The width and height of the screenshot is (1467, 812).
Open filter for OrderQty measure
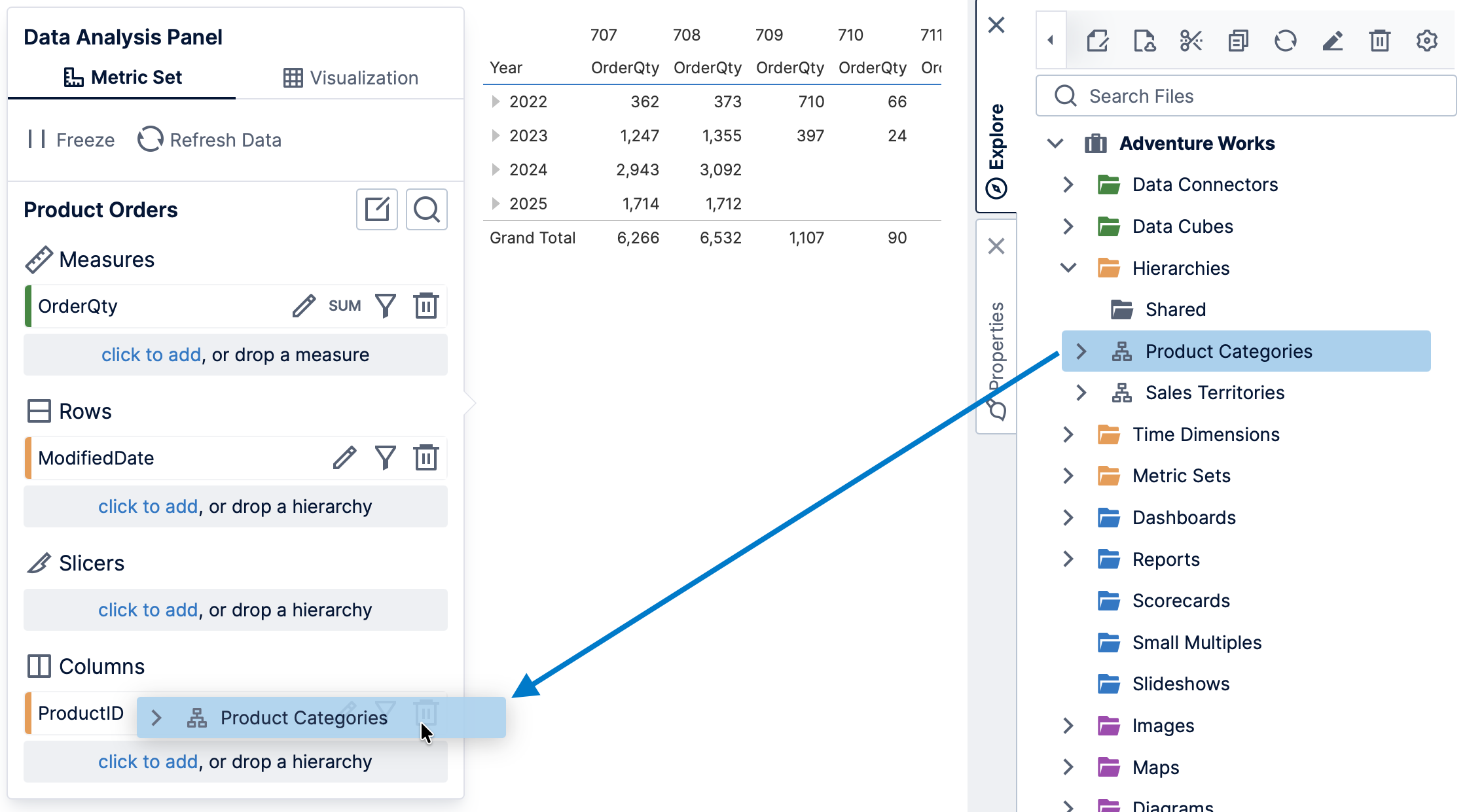click(386, 306)
